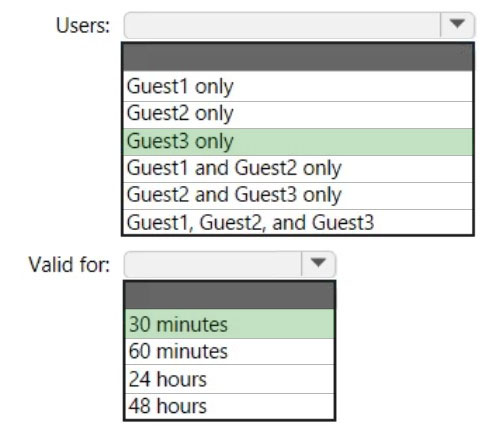
Task: Click the Users label
Action: [x=83, y=26]
